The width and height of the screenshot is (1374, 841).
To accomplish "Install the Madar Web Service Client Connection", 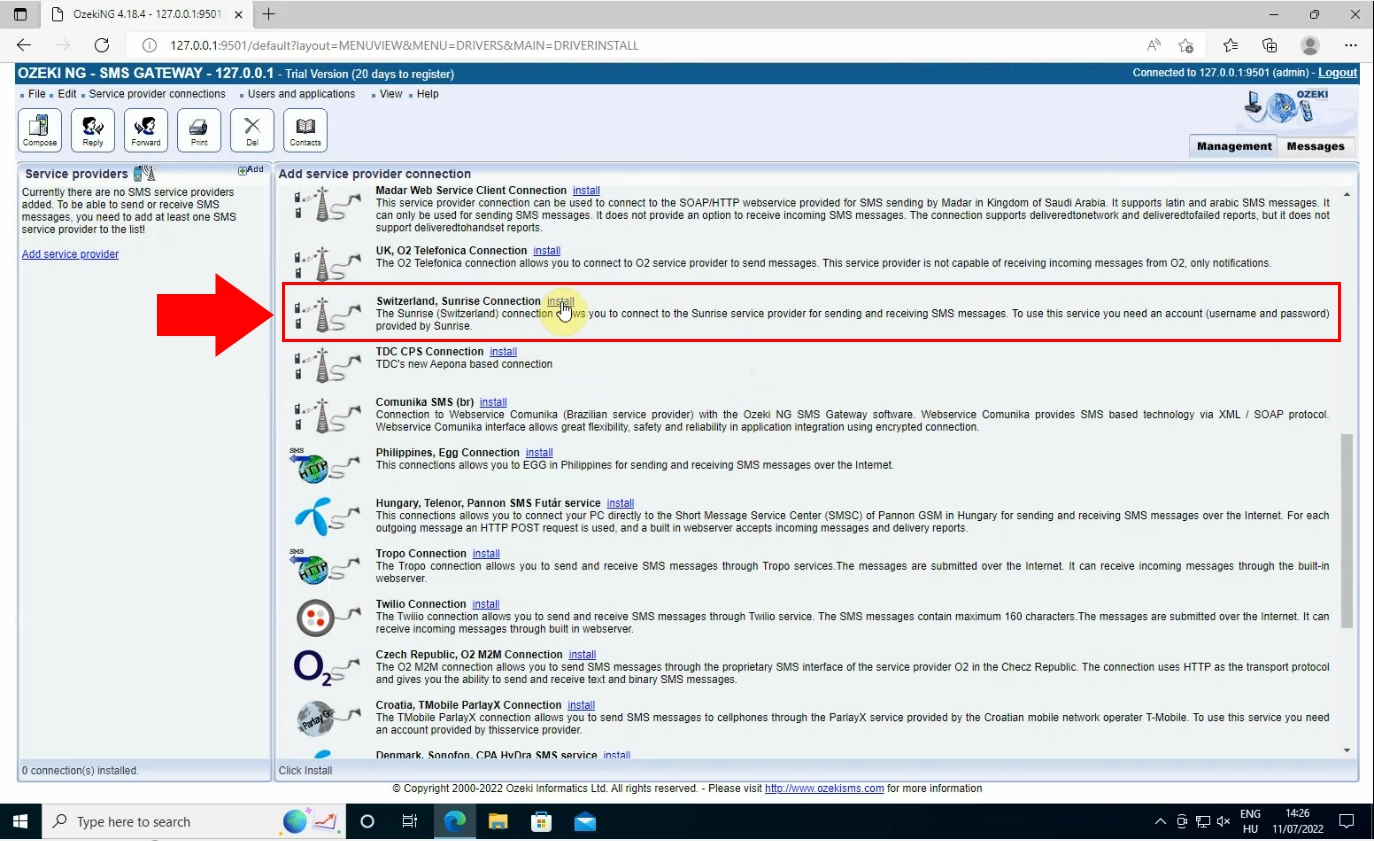I will (586, 190).
